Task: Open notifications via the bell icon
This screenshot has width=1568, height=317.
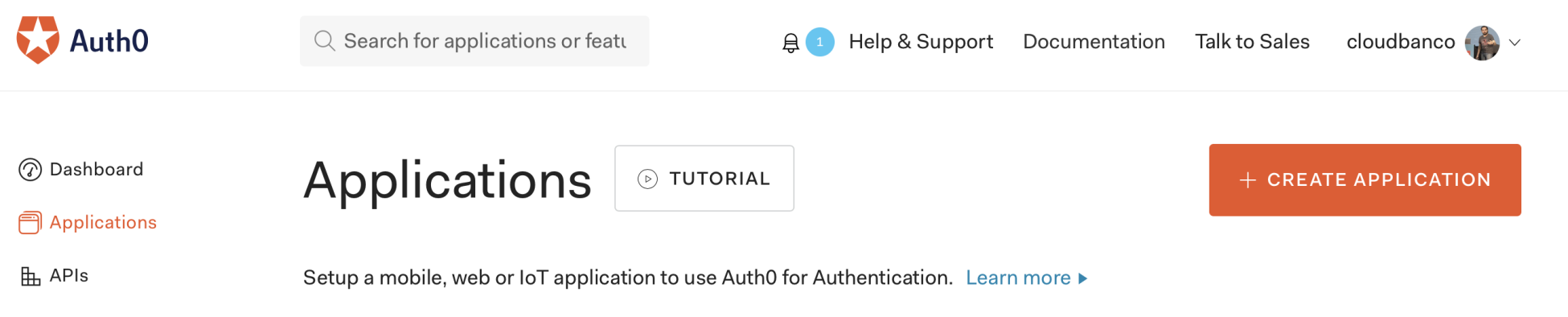Action: [x=790, y=43]
